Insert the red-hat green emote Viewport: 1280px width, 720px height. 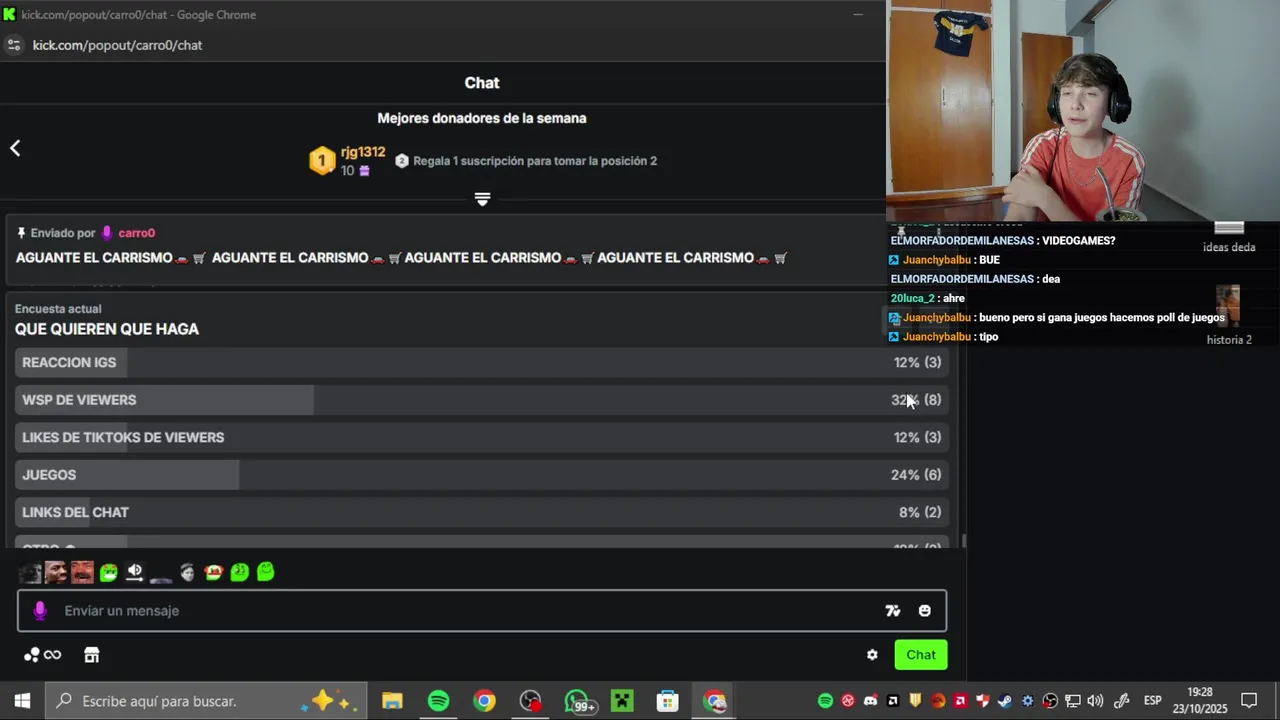click(213, 573)
